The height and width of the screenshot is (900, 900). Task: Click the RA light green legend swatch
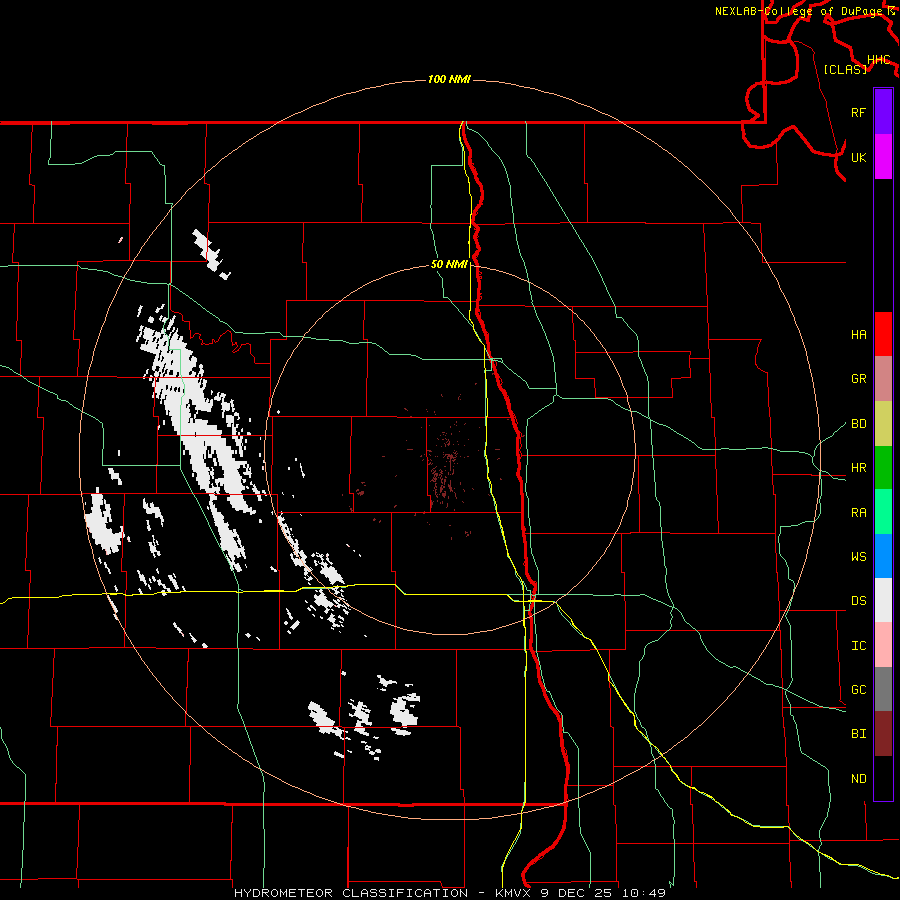[883, 512]
